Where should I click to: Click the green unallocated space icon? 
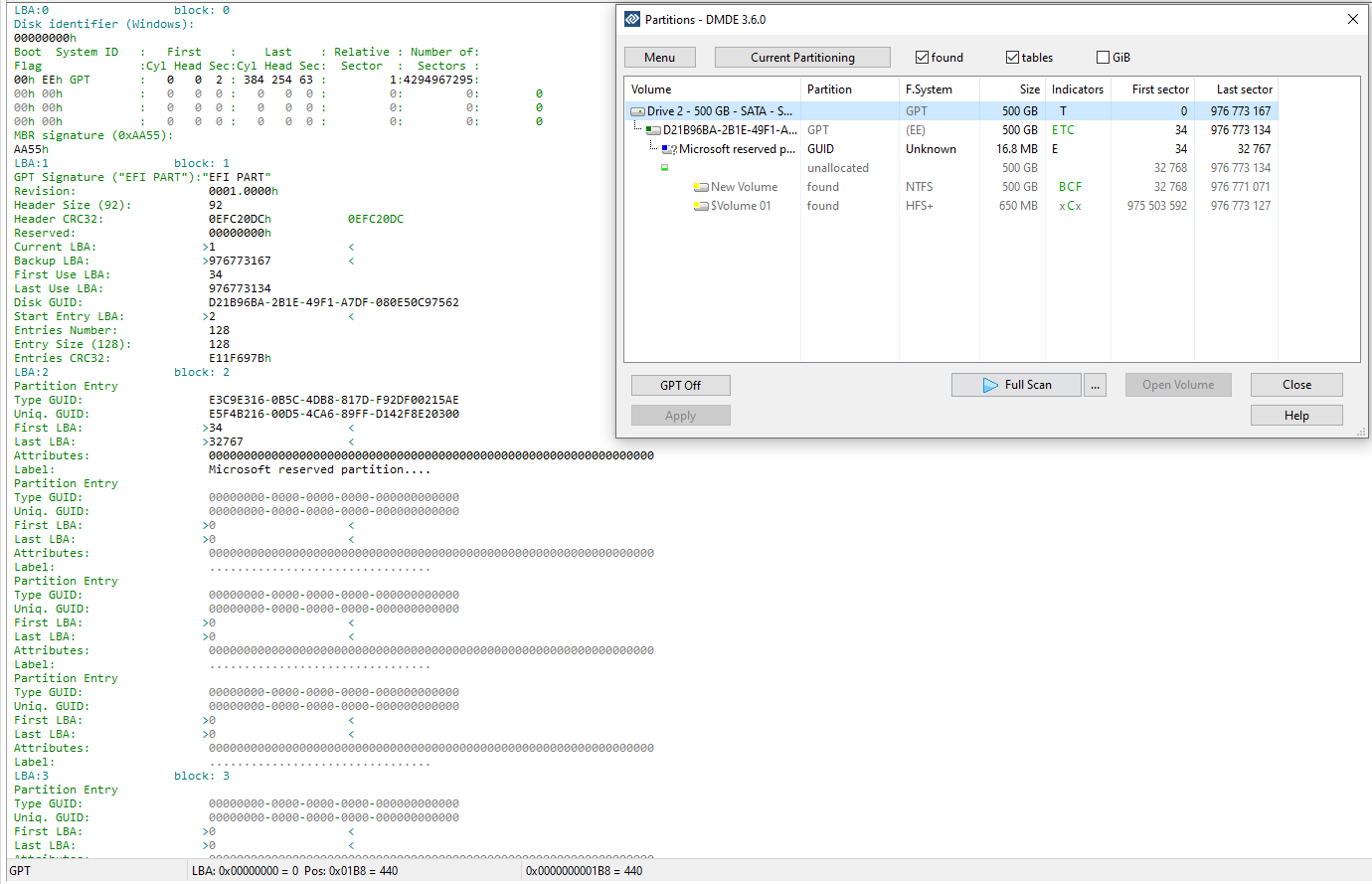[665, 168]
